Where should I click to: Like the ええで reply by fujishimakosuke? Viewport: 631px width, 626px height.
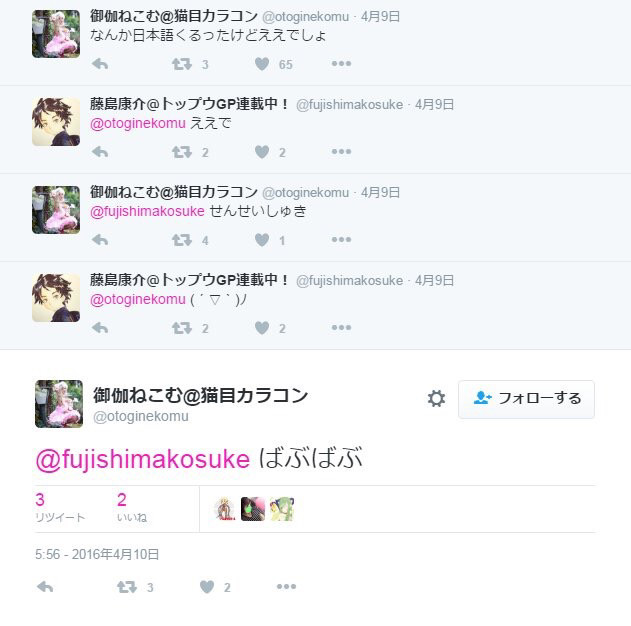click(x=262, y=152)
